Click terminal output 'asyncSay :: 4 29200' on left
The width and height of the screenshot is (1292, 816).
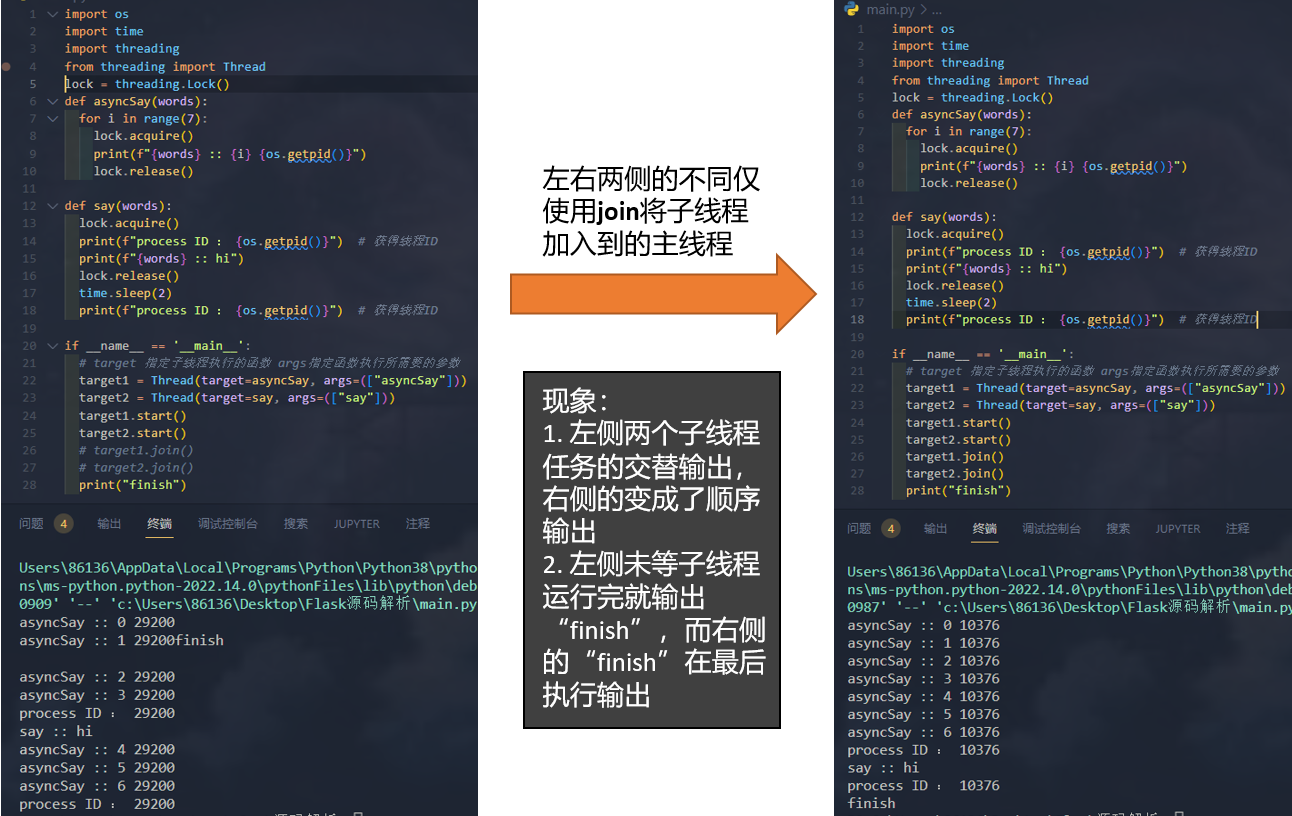[97, 749]
